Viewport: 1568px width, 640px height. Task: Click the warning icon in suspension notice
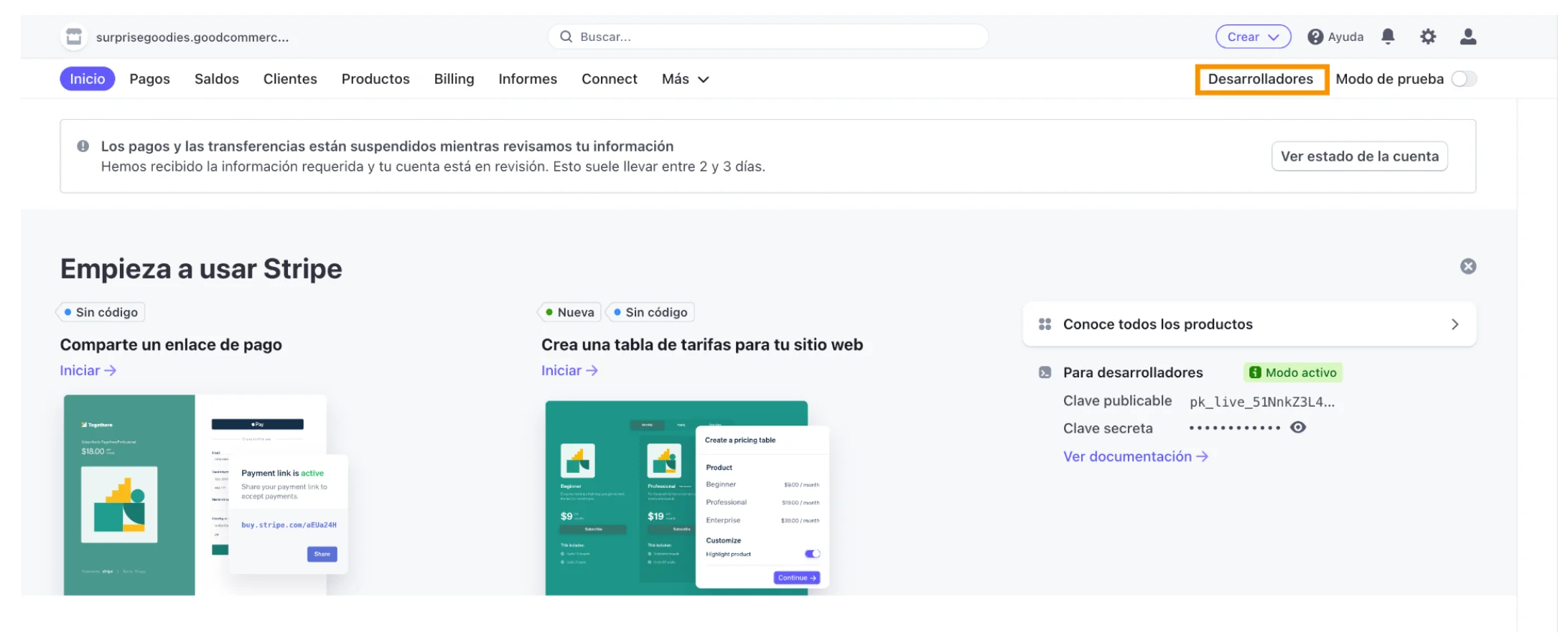point(83,146)
